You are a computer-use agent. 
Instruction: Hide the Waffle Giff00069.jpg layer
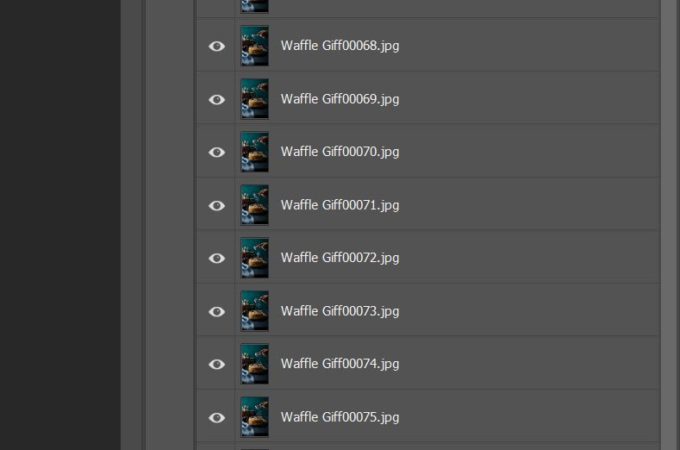coord(217,100)
